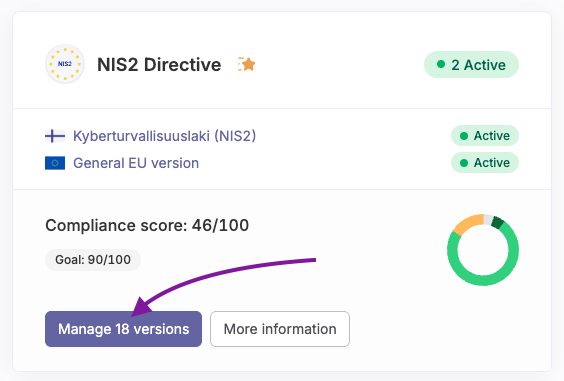Viewport: 564px width, 381px height.
Task: Click the NIS2 Directive title
Action: (x=159, y=65)
